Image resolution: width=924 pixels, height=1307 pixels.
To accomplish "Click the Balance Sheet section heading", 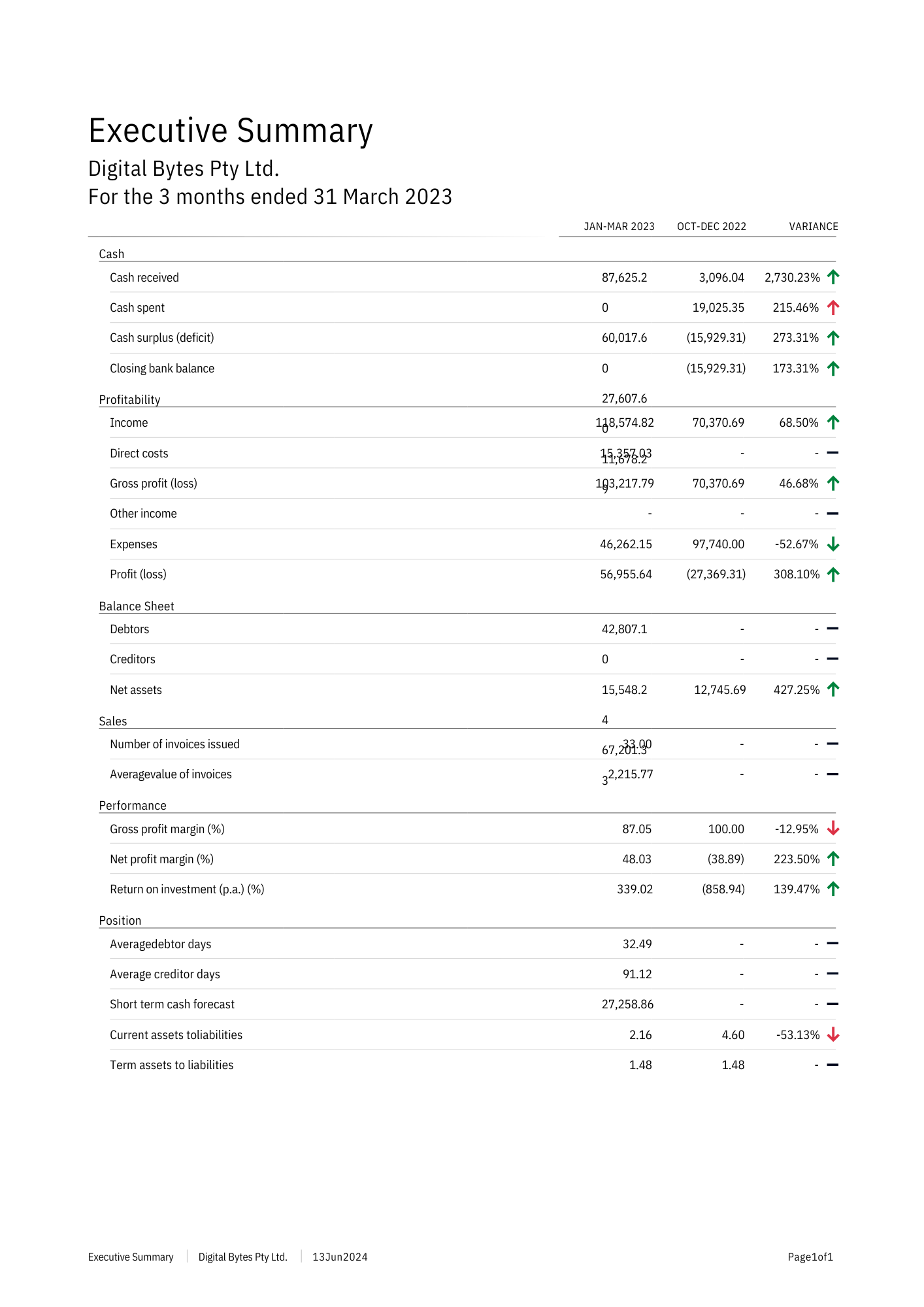I will click(137, 606).
